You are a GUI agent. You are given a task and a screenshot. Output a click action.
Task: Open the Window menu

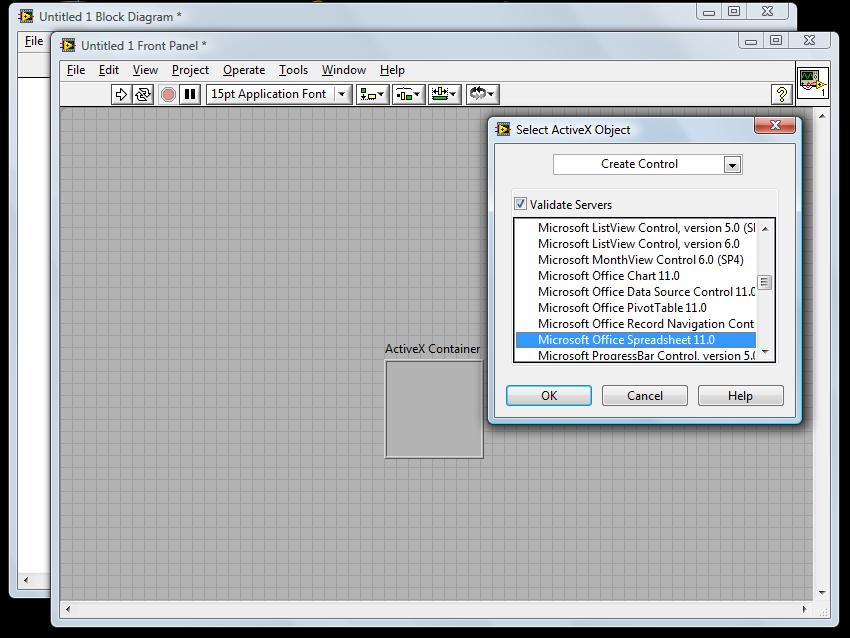(344, 70)
